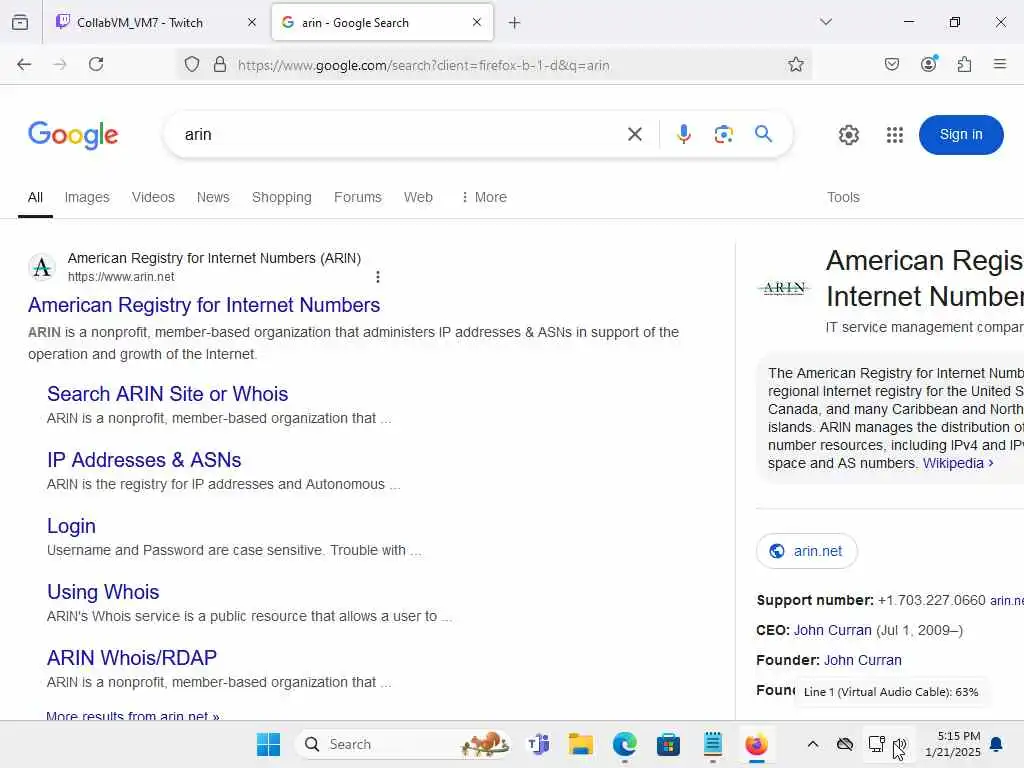Select the Images results tab
1024x768 pixels.
87,197
